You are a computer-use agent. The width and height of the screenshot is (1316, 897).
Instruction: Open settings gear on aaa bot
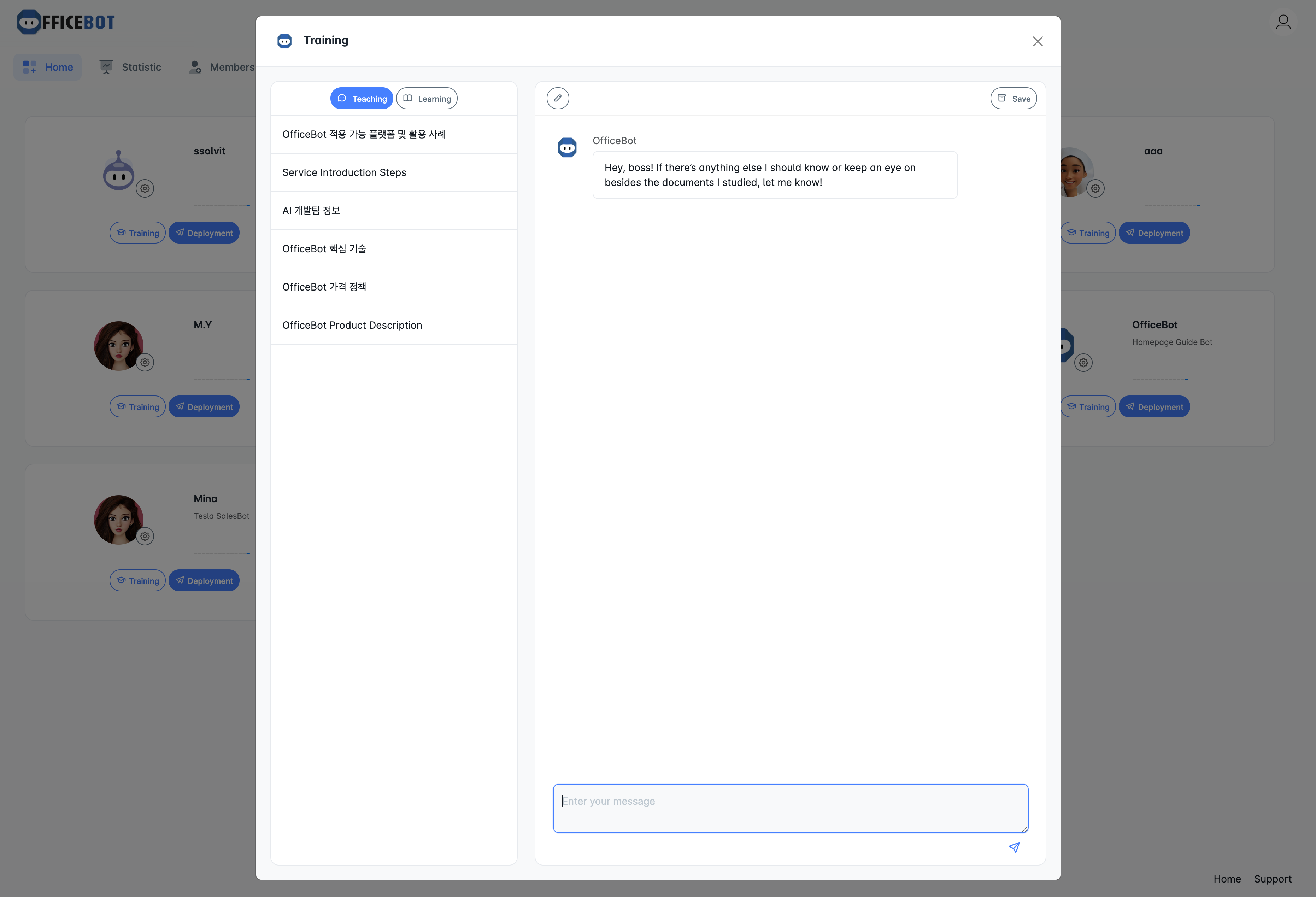pos(1095,189)
